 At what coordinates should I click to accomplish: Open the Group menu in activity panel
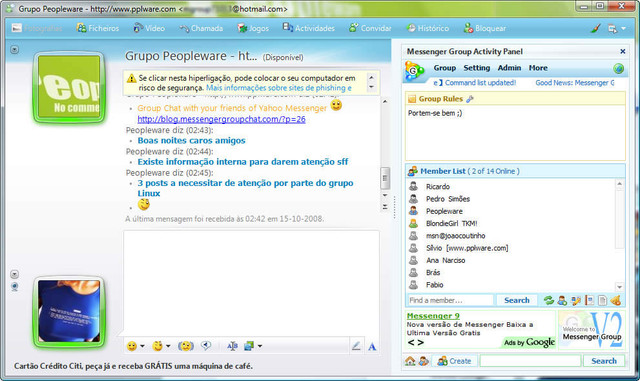tap(444, 68)
